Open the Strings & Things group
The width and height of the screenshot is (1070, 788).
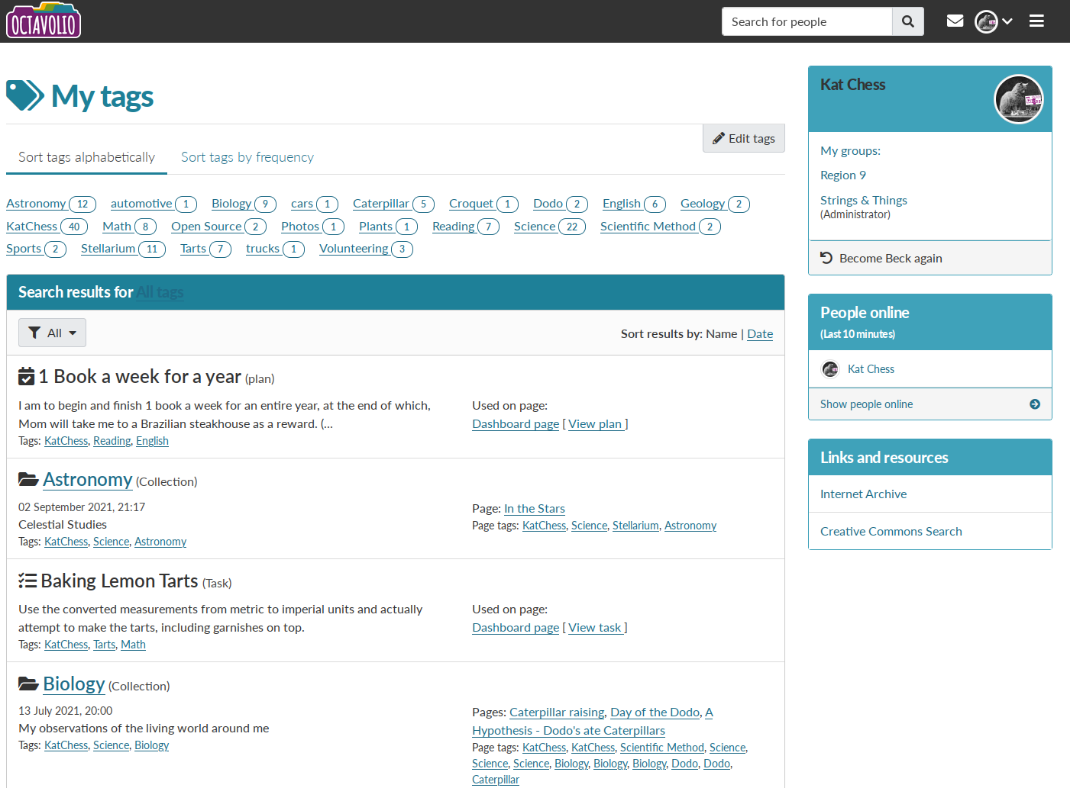click(x=863, y=200)
